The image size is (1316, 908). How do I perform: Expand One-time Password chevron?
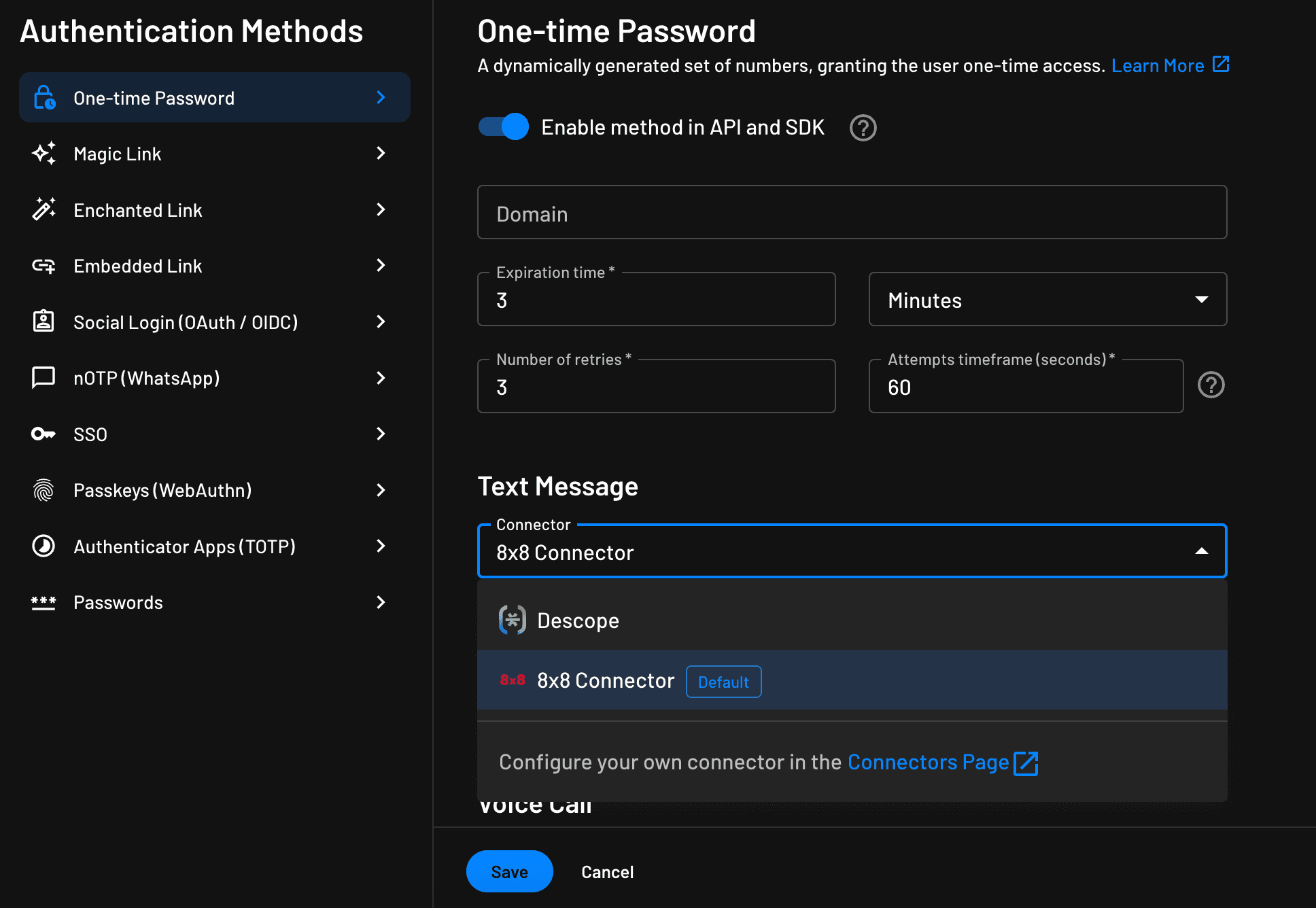(x=381, y=97)
